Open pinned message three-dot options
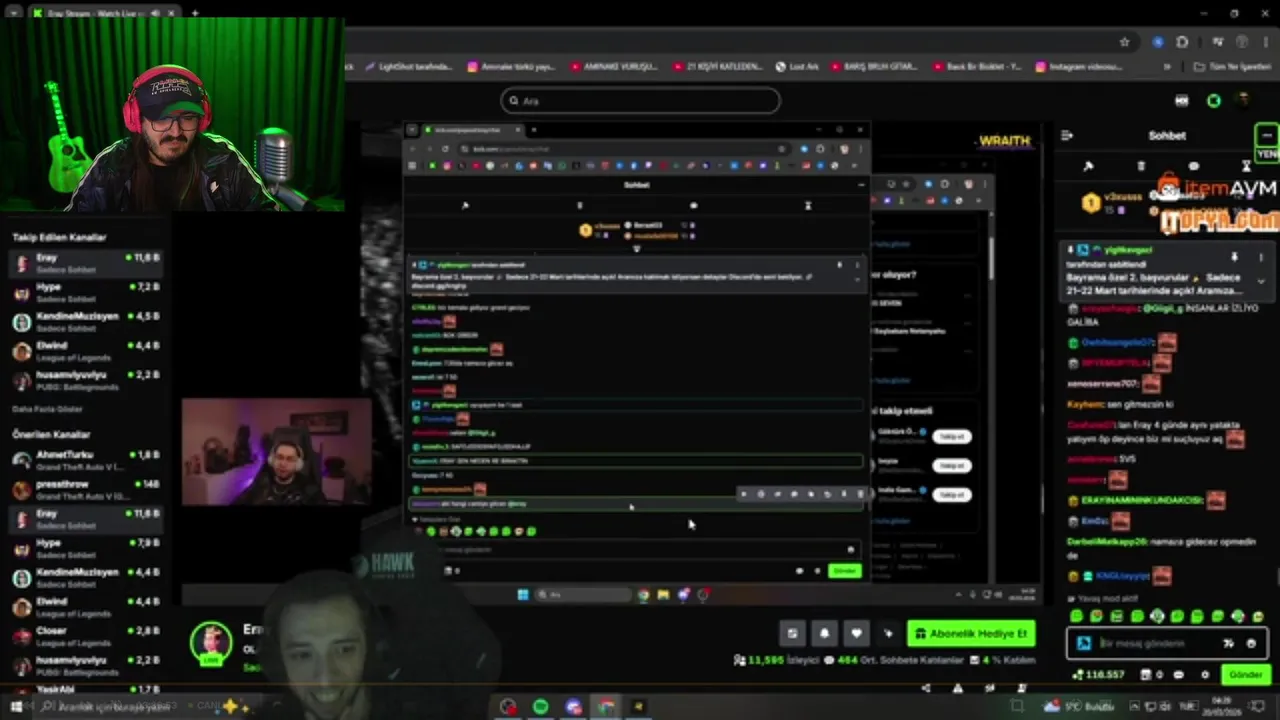The width and height of the screenshot is (1280, 720). (x=1259, y=257)
